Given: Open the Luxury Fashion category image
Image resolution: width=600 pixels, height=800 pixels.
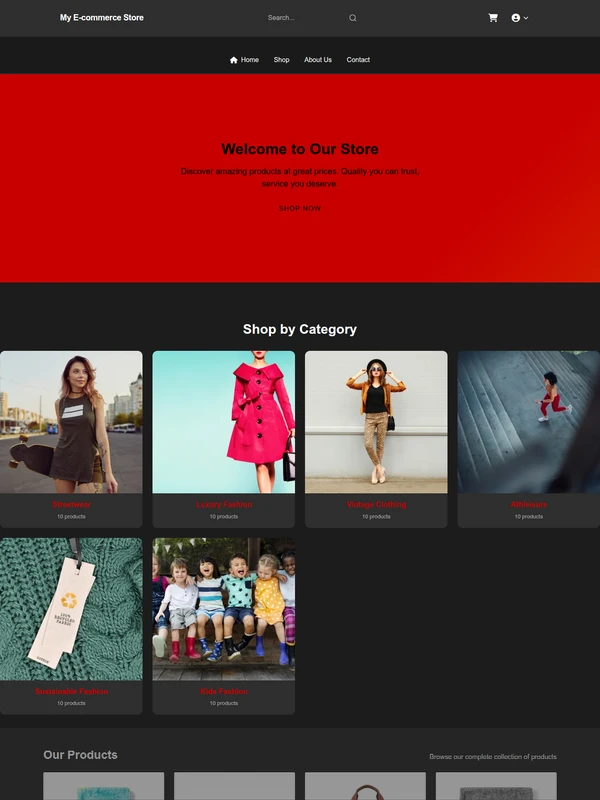Looking at the screenshot, I should point(223,422).
